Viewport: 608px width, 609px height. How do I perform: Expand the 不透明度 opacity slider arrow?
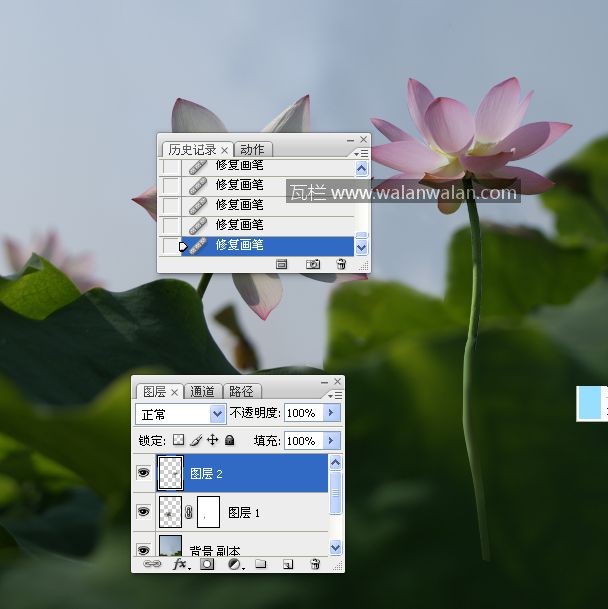(x=331, y=413)
